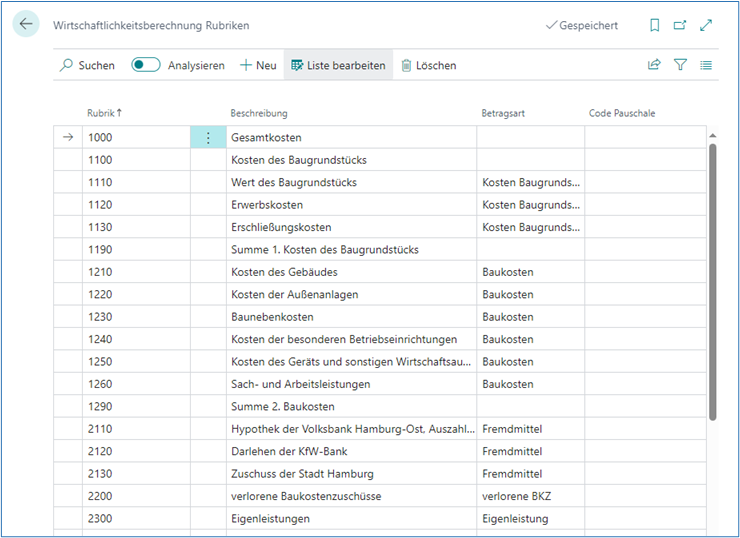The height and width of the screenshot is (538, 740).
Task: Click the back arrow button
Action: pyautogui.click(x=26, y=25)
